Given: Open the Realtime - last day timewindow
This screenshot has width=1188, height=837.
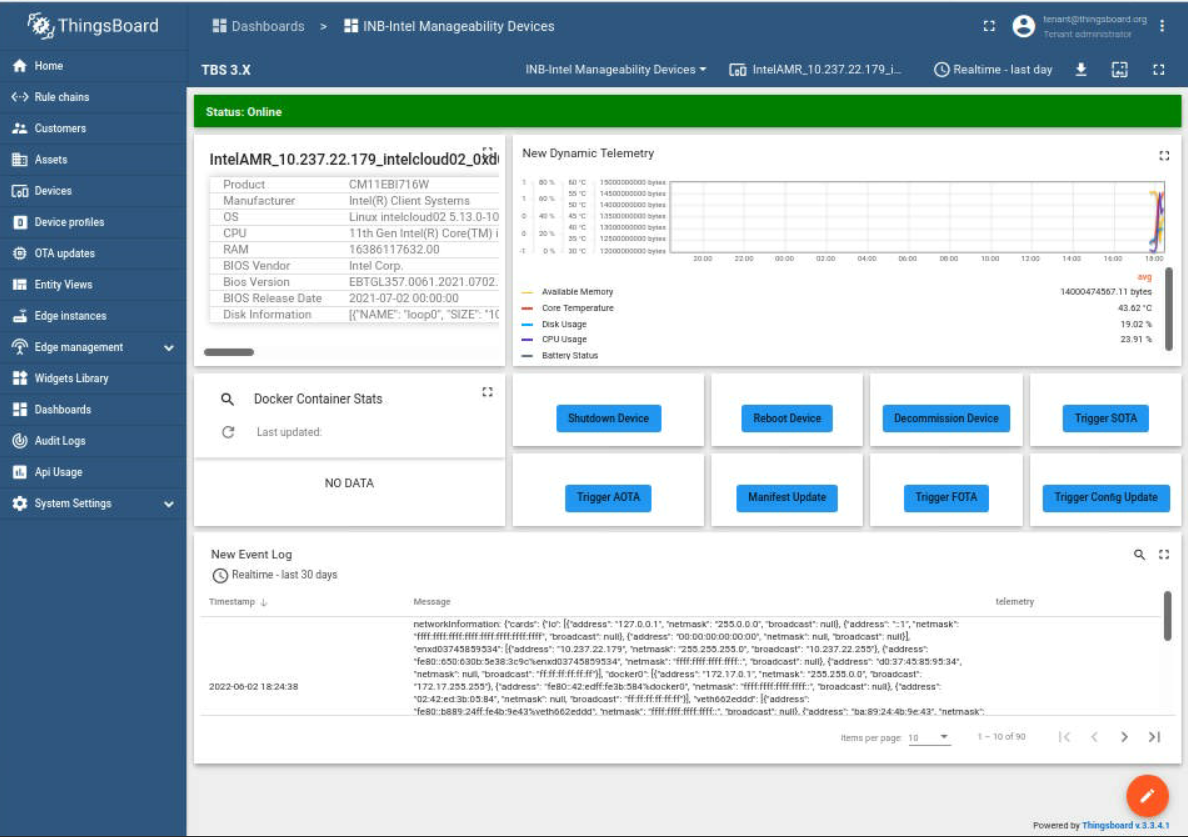Looking at the screenshot, I should click(x=993, y=70).
